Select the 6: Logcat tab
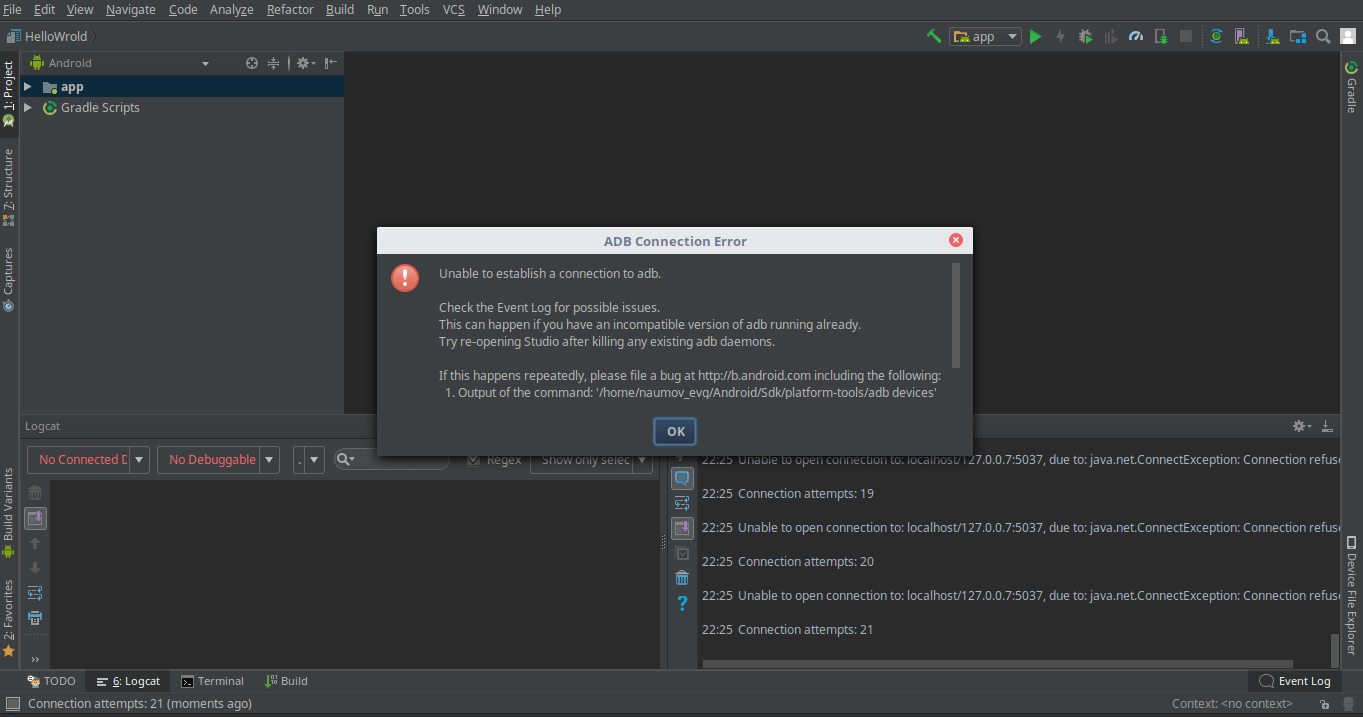1363x717 pixels. point(128,681)
